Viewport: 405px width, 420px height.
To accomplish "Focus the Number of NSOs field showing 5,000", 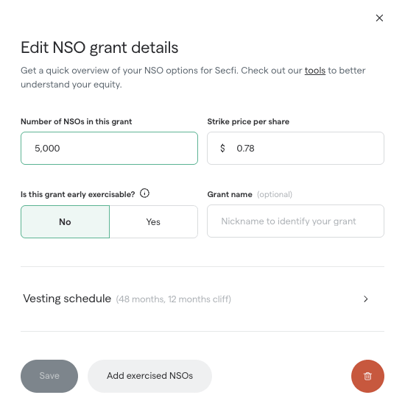I will (x=109, y=148).
